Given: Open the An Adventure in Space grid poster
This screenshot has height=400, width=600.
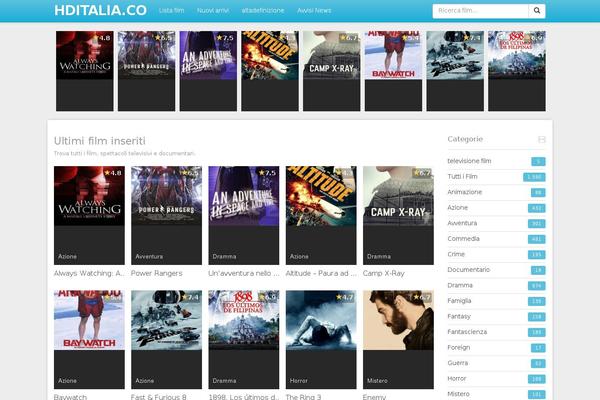Looking at the screenshot, I should [x=244, y=215].
